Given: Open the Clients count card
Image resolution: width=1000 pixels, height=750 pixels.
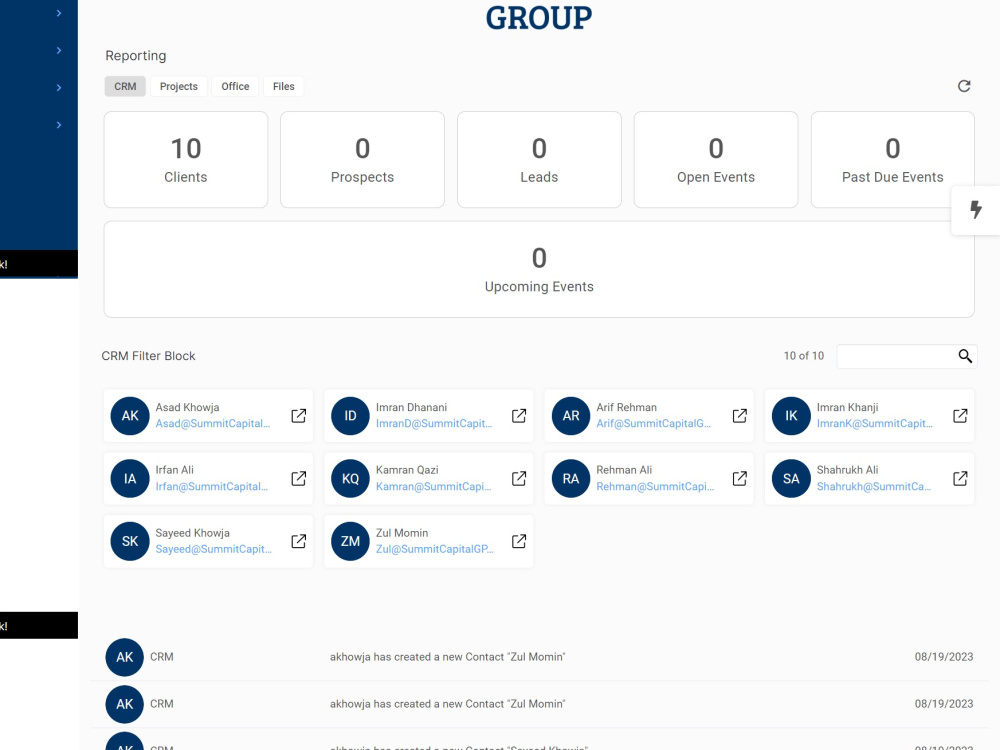Looking at the screenshot, I should pos(186,159).
